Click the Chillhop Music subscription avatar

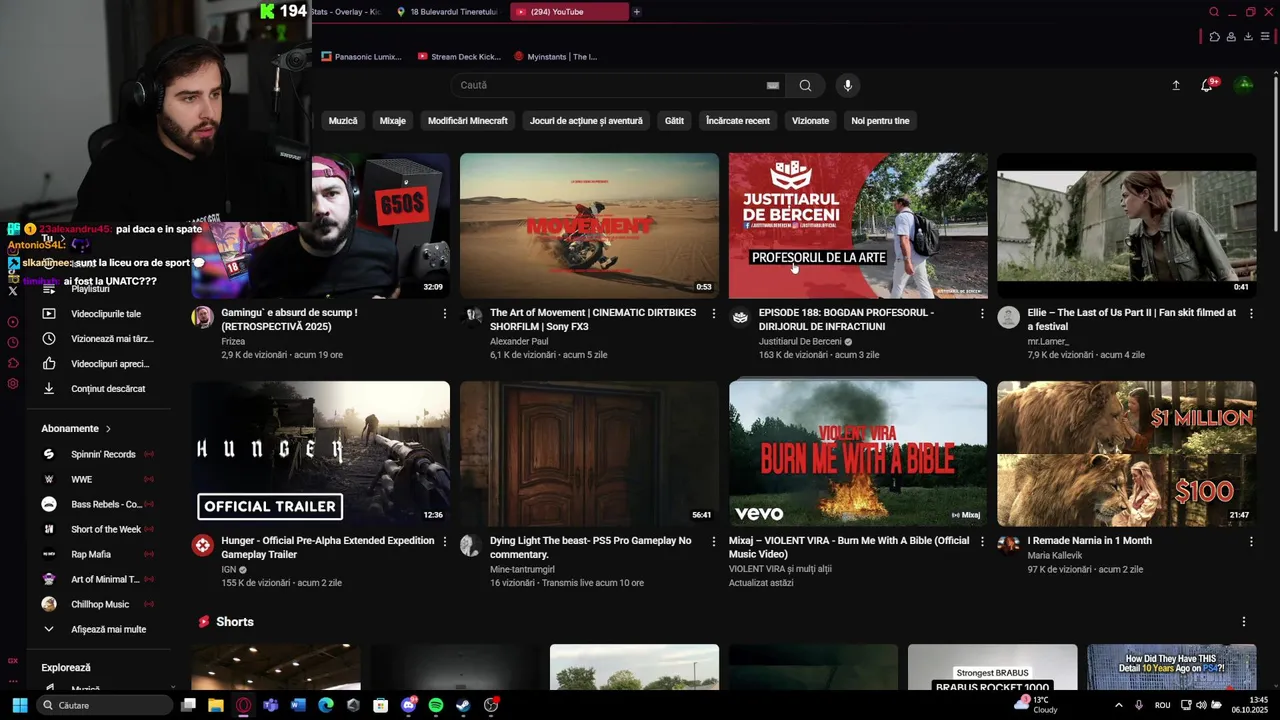pos(48,604)
